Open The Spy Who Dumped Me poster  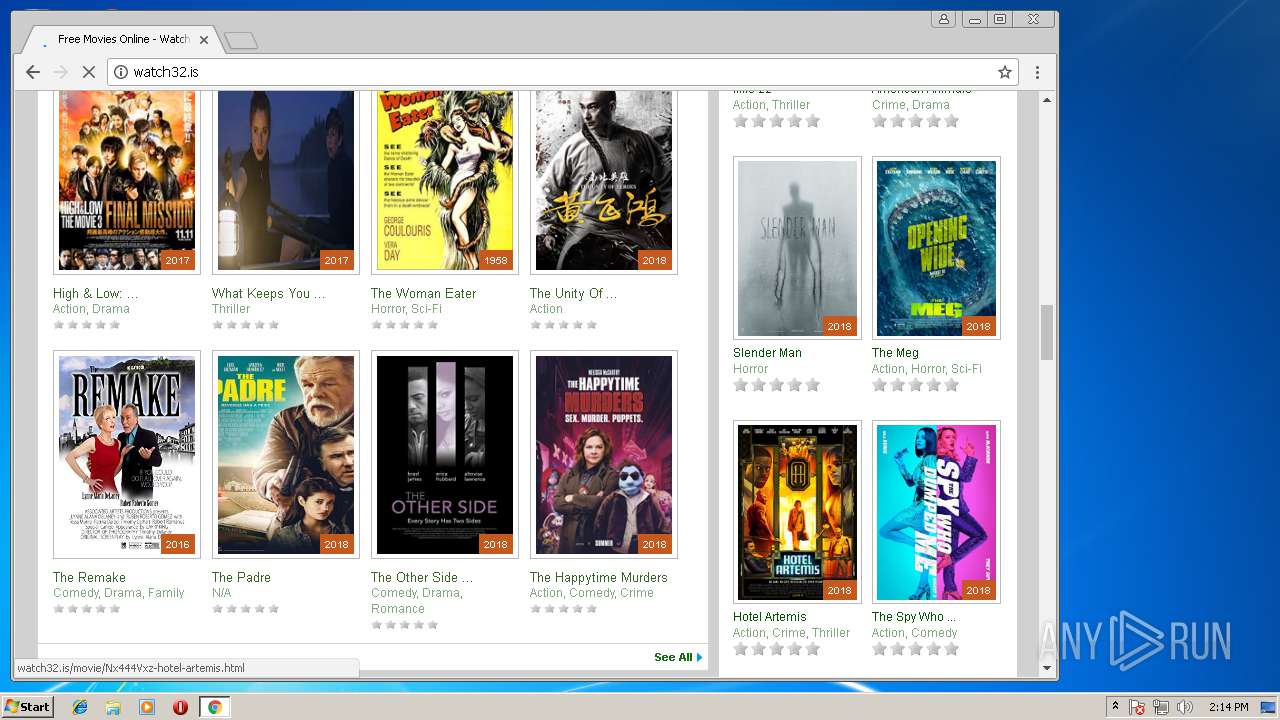pos(936,512)
